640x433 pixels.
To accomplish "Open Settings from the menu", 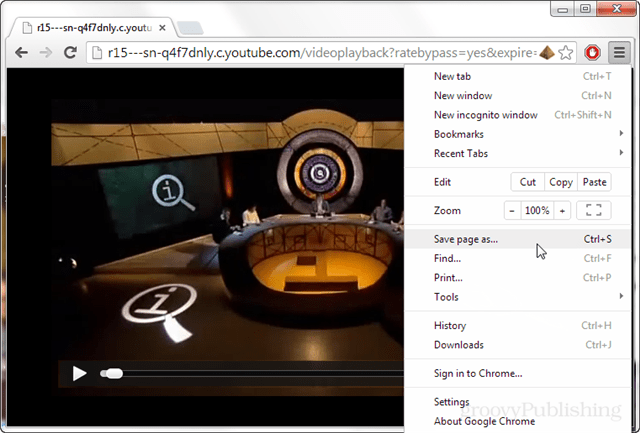I will pos(517,402).
